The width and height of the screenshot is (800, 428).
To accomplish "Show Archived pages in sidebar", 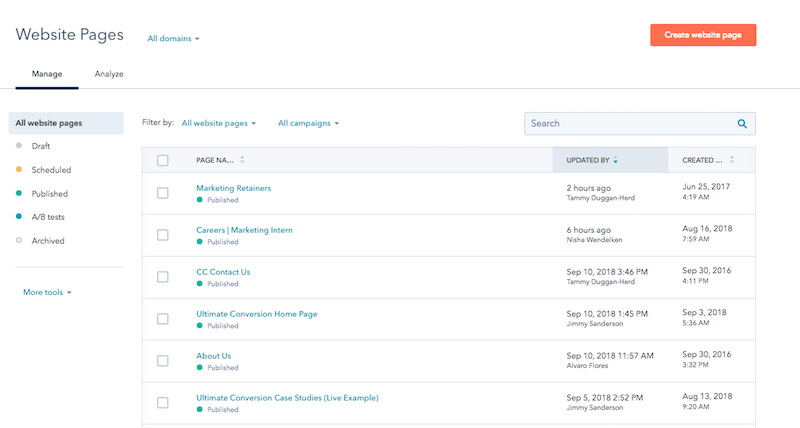I will pyautogui.click(x=48, y=241).
